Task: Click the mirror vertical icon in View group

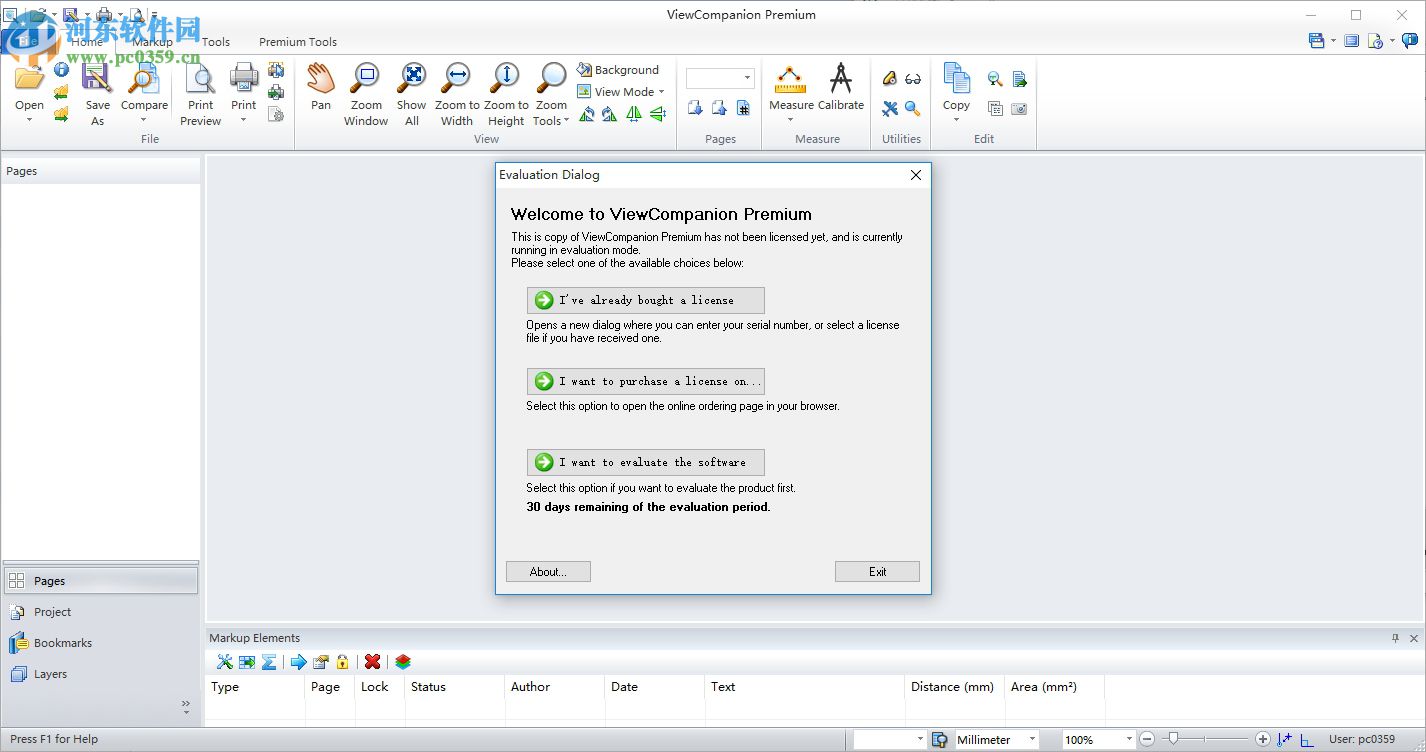Action: 658,114
